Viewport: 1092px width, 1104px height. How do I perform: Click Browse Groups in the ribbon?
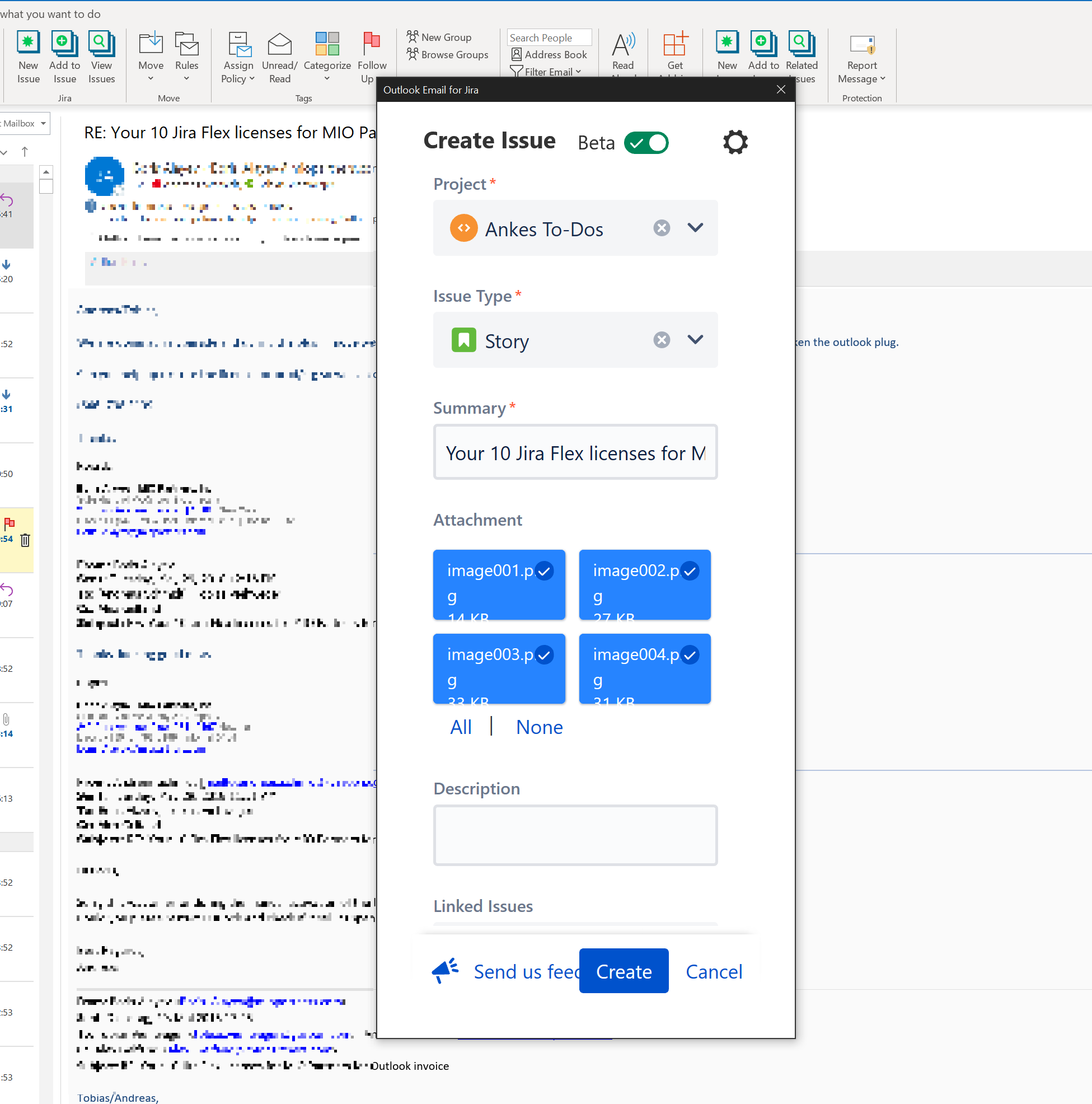pyautogui.click(x=447, y=54)
